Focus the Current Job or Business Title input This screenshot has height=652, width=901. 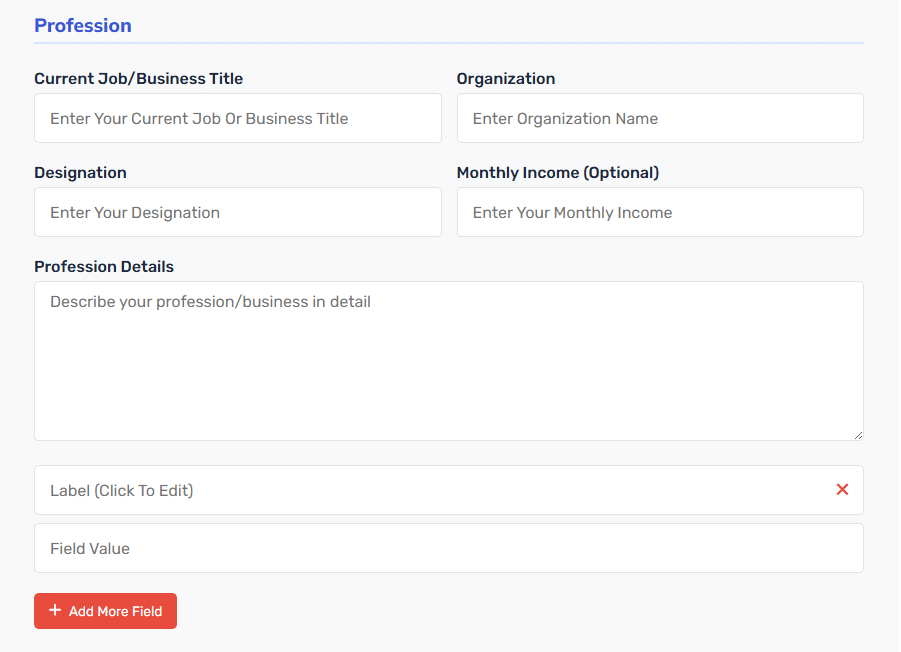click(x=238, y=118)
